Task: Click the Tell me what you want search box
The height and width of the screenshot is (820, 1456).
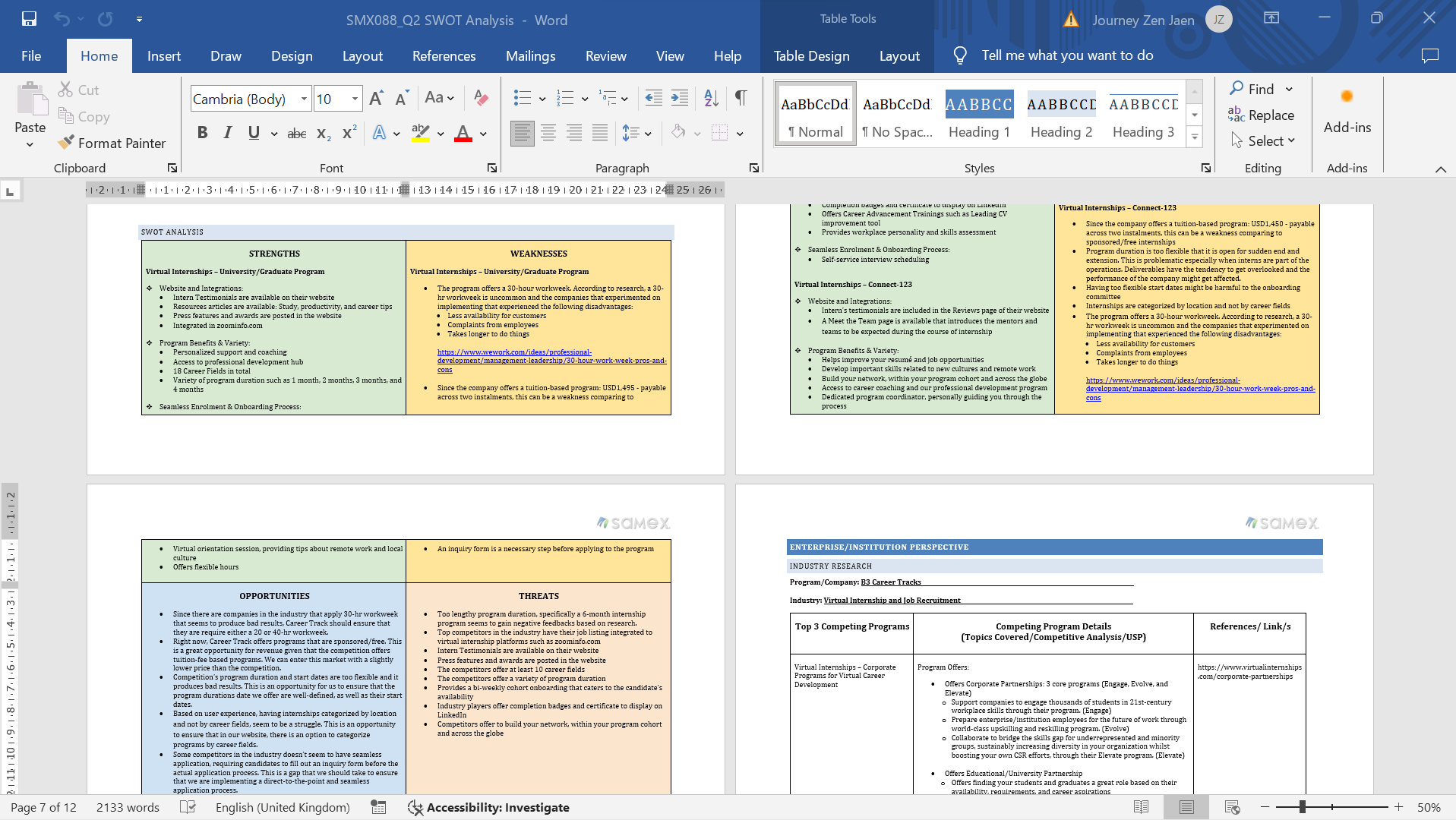Action: click(x=1067, y=55)
